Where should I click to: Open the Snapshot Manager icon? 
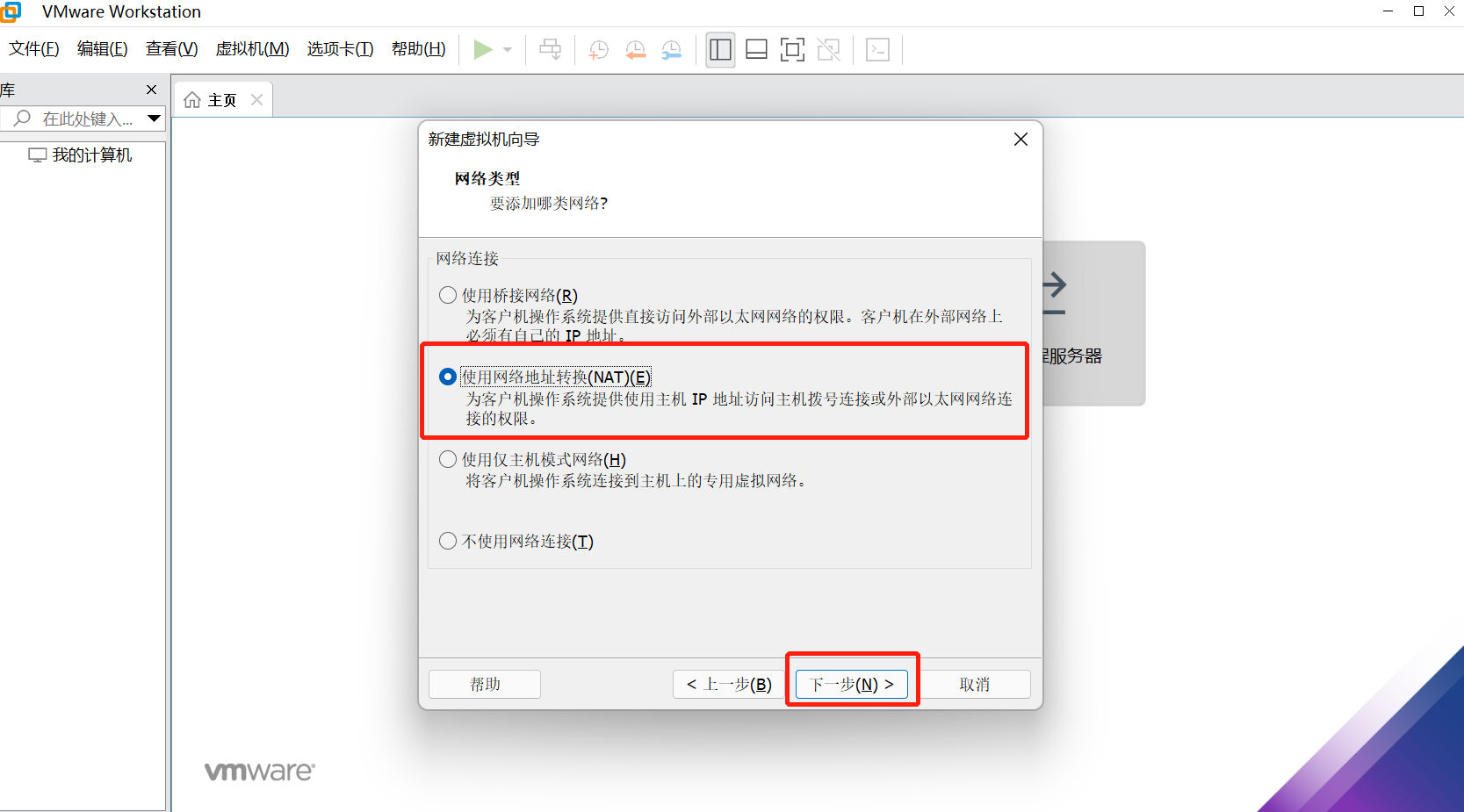click(x=671, y=50)
